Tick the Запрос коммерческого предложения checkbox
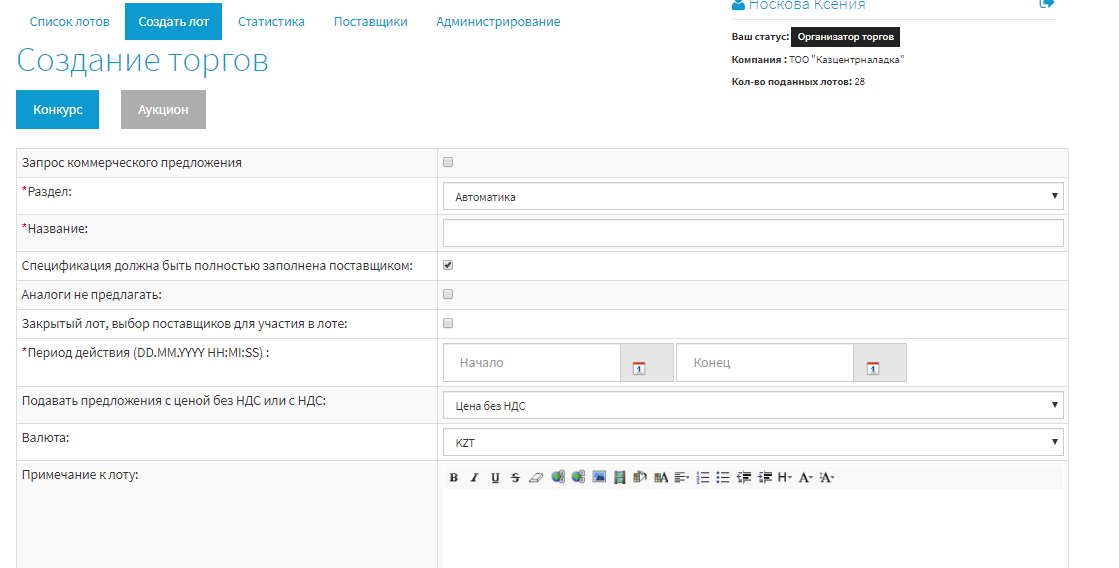 (x=448, y=162)
